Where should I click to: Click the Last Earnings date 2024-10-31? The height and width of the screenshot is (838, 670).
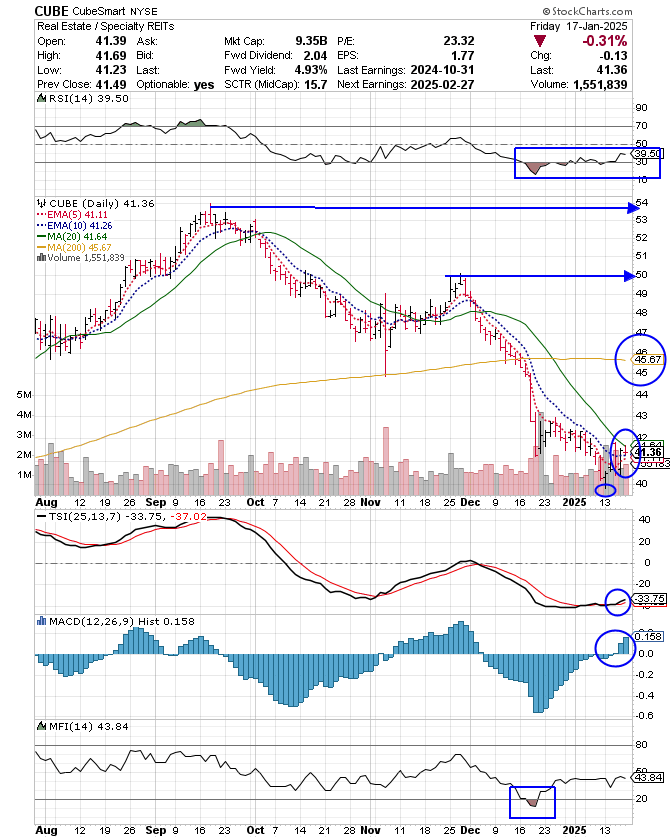click(x=442, y=70)
